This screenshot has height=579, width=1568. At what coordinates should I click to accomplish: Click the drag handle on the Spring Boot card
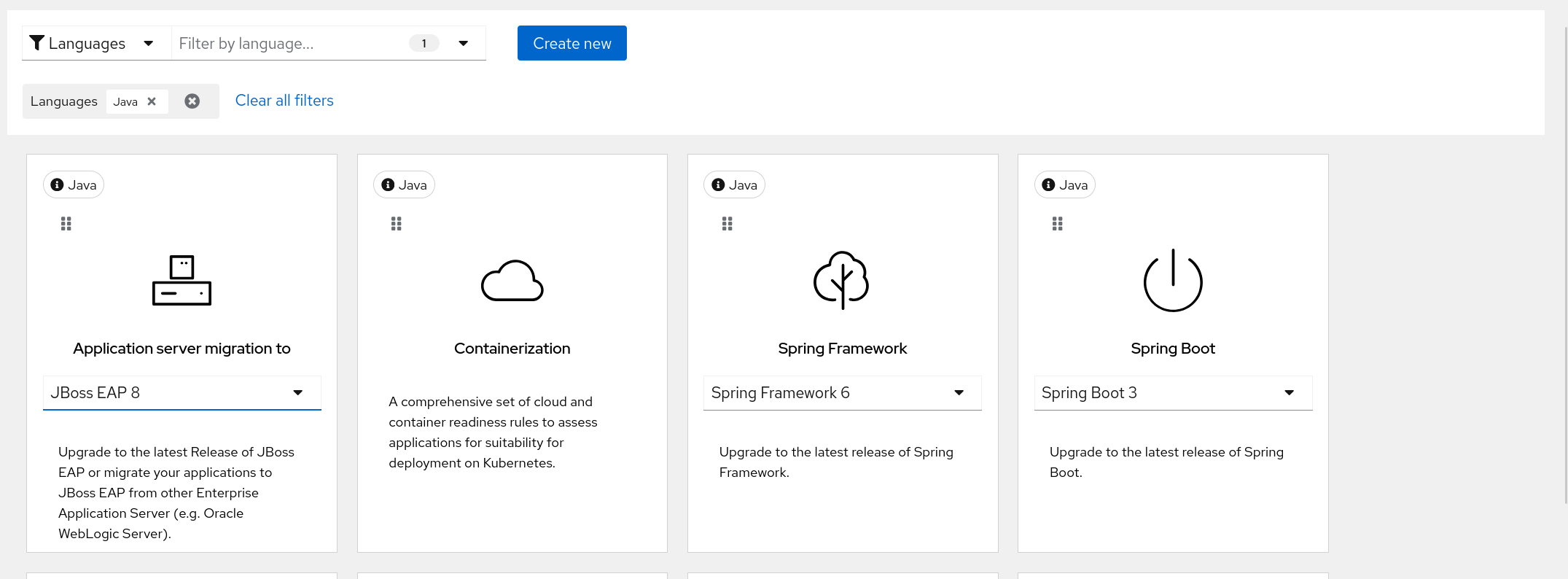(1057, 224)
